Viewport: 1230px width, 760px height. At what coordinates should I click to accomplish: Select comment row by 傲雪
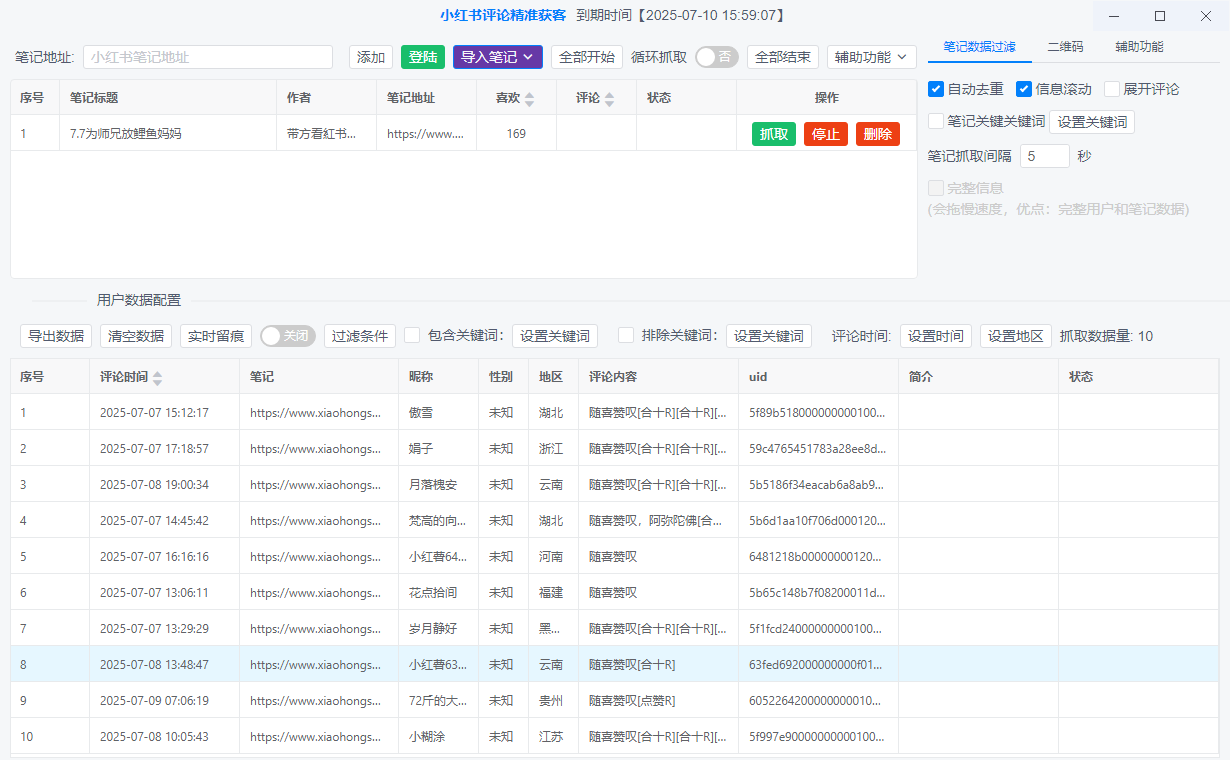pyautogui.click(x=614, y=412)
